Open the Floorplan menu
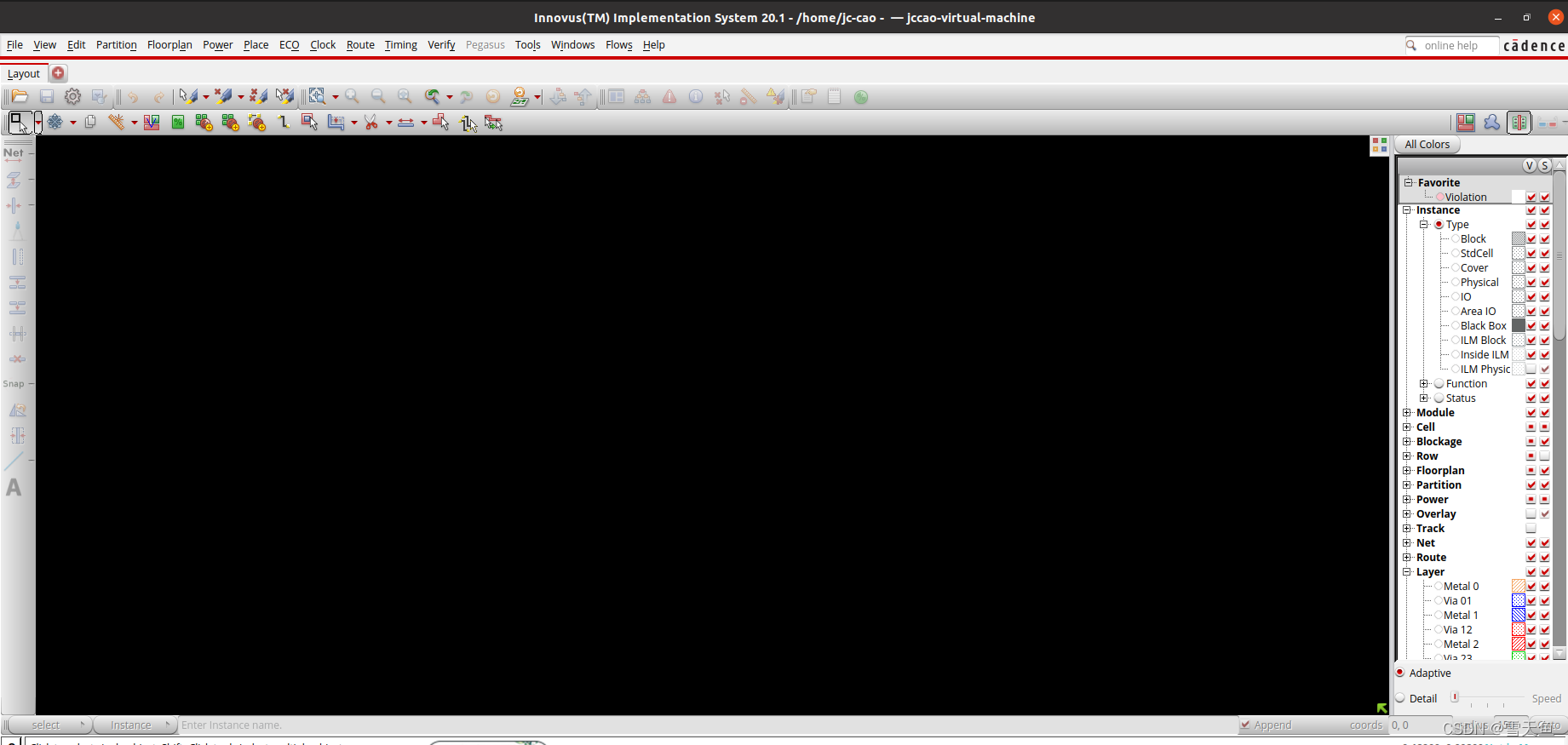This screenshot has height=745, width=1568. (x=169, y=45)
